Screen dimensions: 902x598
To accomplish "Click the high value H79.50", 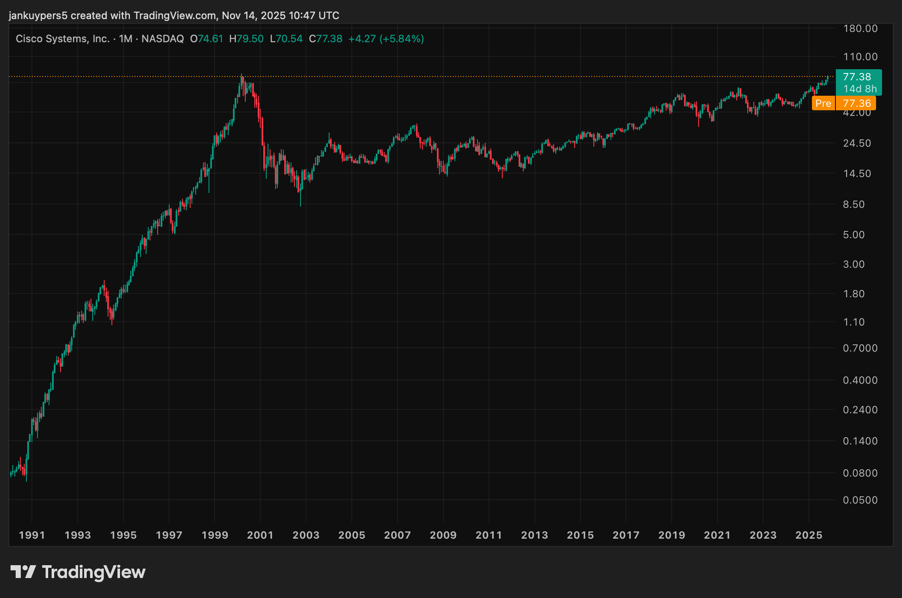I will [x=246, y=39].
